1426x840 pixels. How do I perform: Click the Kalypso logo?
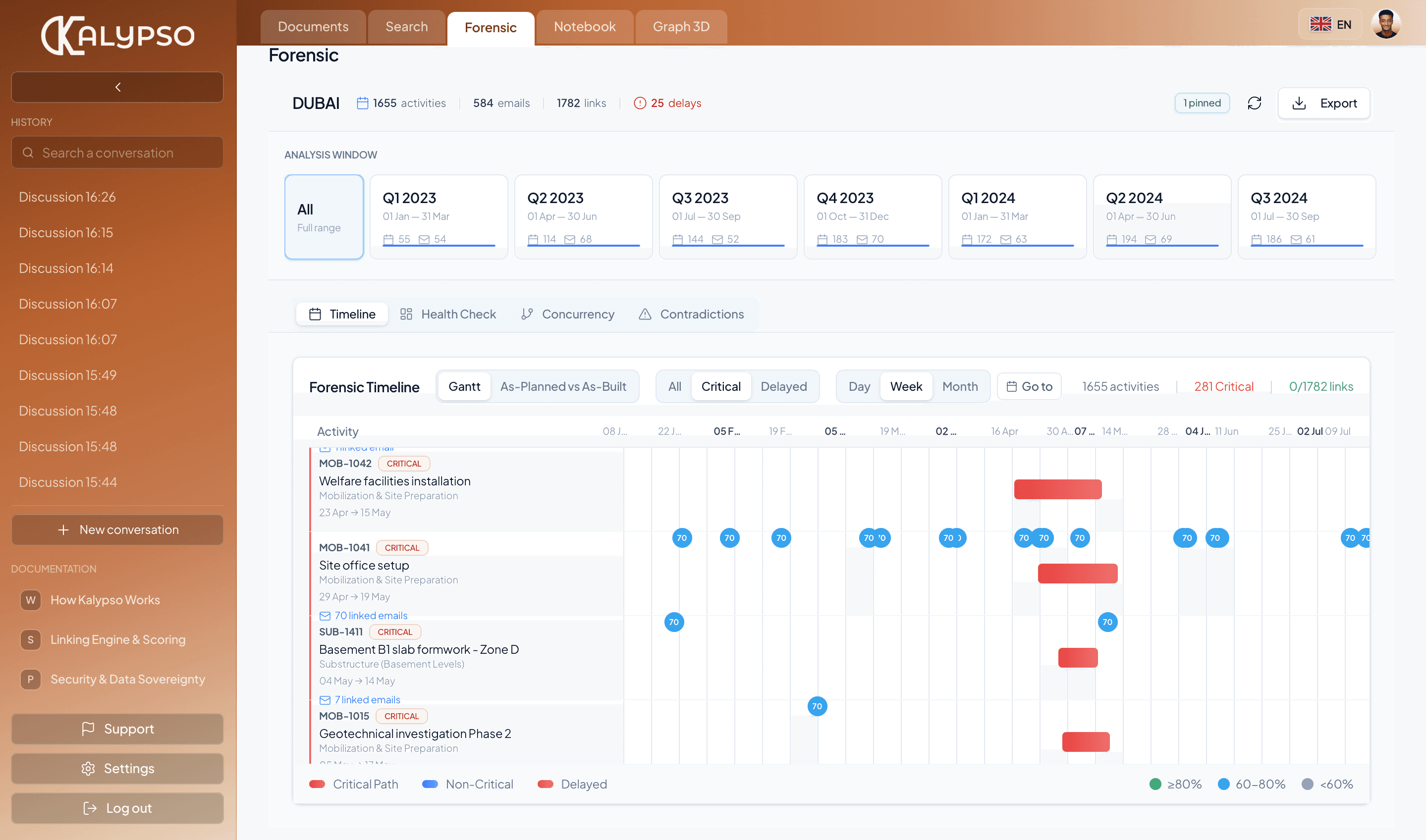pyautogui.click(x=117, y=35)
